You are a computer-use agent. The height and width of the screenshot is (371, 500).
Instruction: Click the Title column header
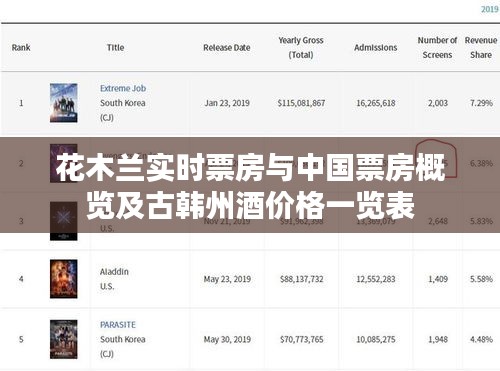[115, 48]
